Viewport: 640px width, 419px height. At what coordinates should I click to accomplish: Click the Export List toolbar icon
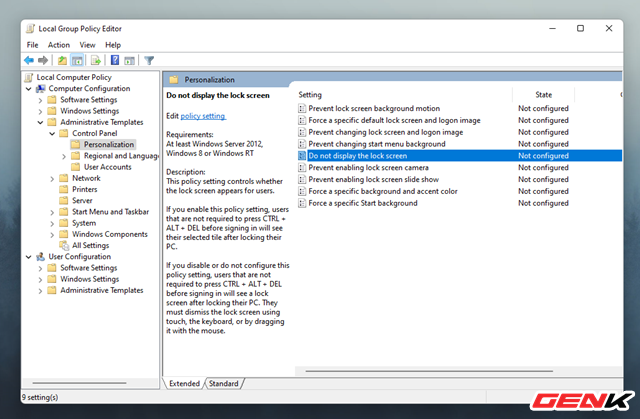coord(96,61)
